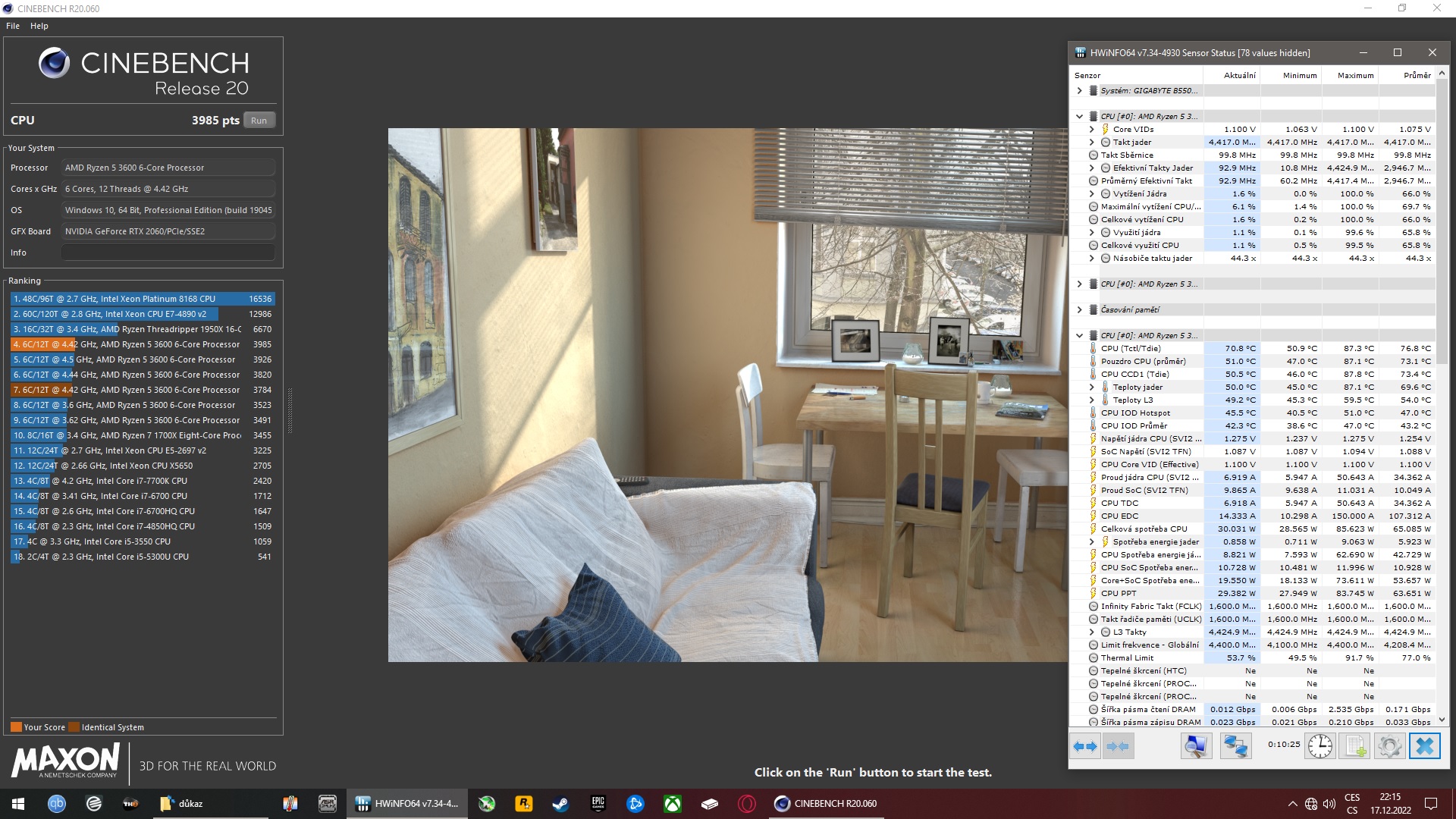Open the green Xbox app taskbar icon
Viewport: 1456px width, 819px height.
(x=673, y=804)
